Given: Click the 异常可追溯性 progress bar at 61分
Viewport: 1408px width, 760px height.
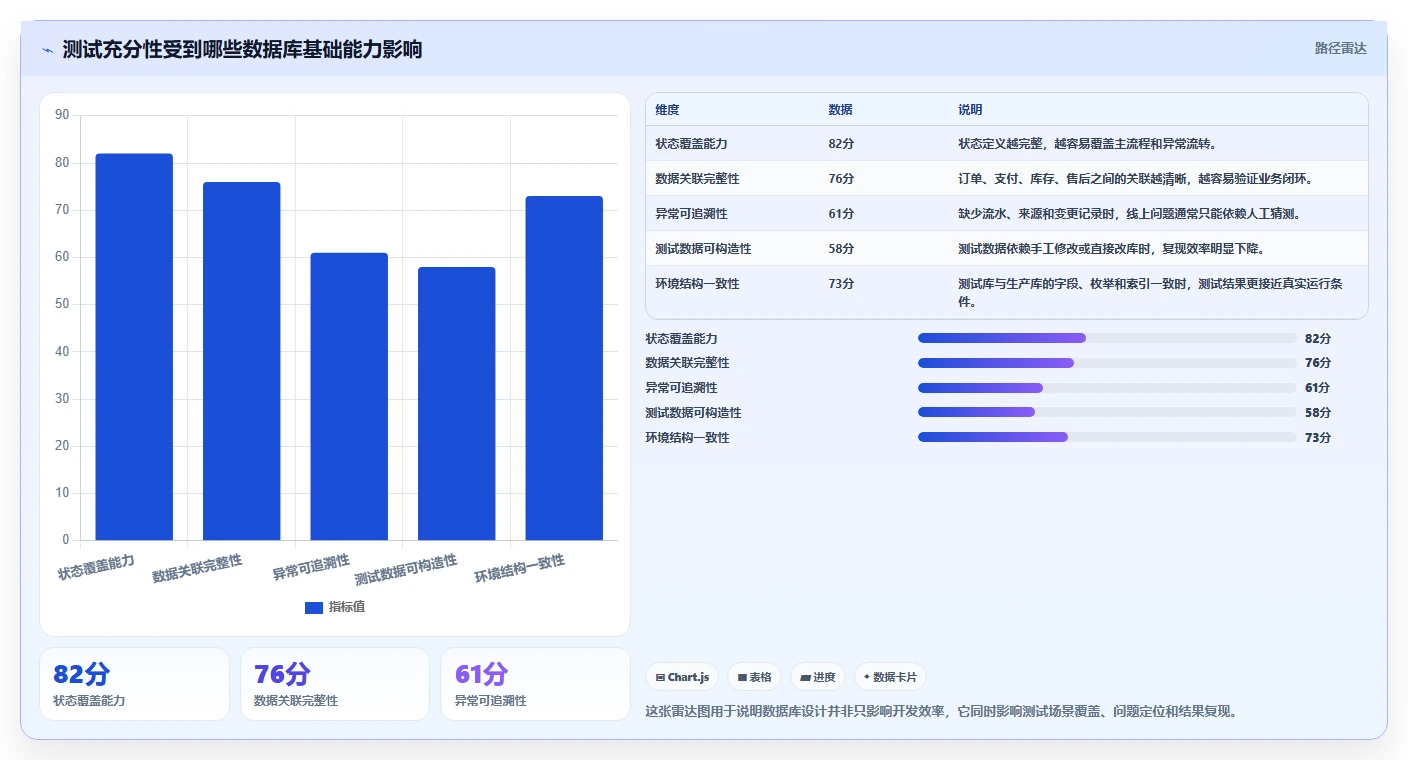Looking at the screenshot, I should coord(1107,388).
